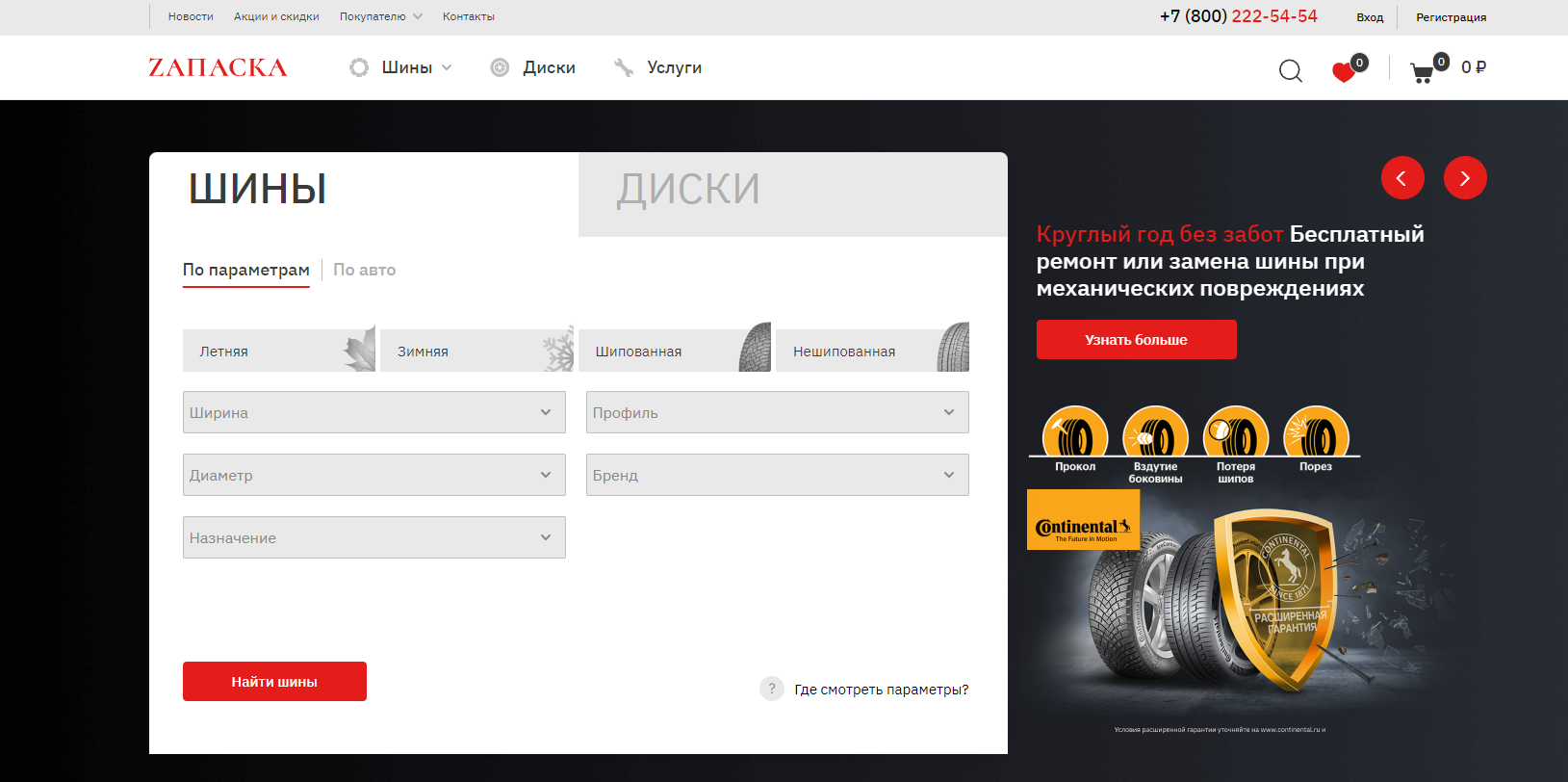
Task: Open Где смотреть параметры? help link
Action: [x=882, y=690]
